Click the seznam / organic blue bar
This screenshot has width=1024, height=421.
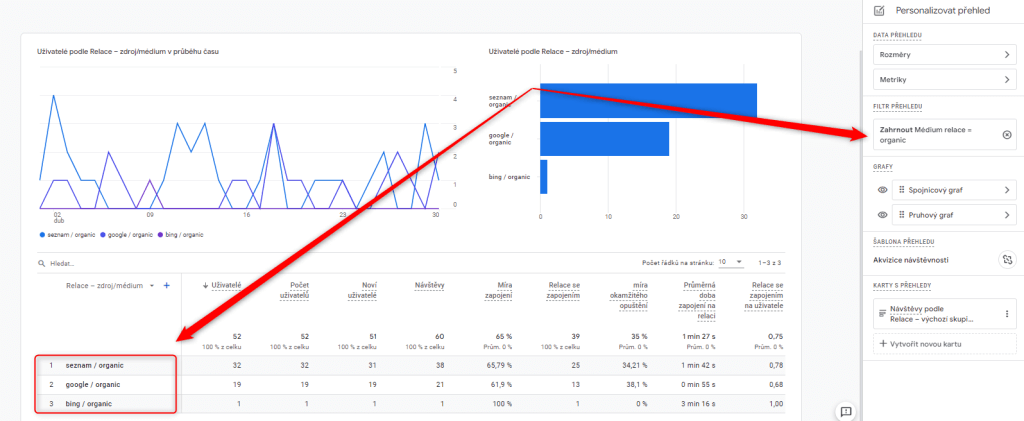[648, 100]
